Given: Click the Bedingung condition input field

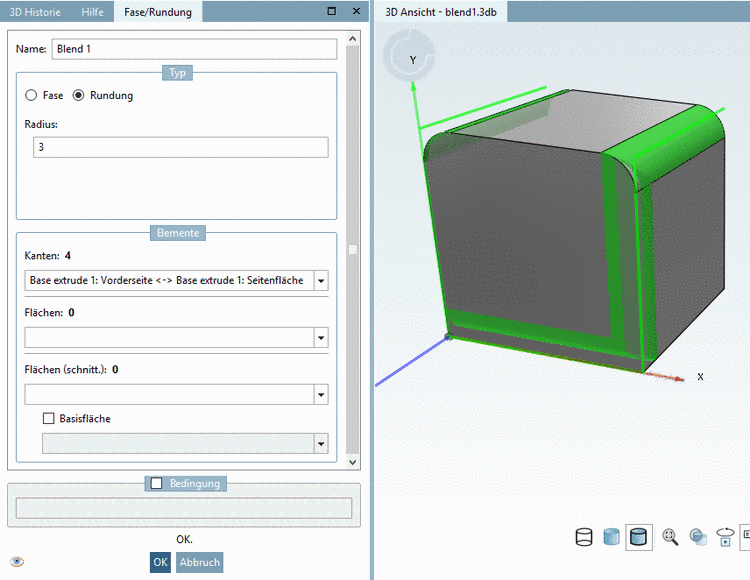Looking at the screenshot, I should click(184, 508).
